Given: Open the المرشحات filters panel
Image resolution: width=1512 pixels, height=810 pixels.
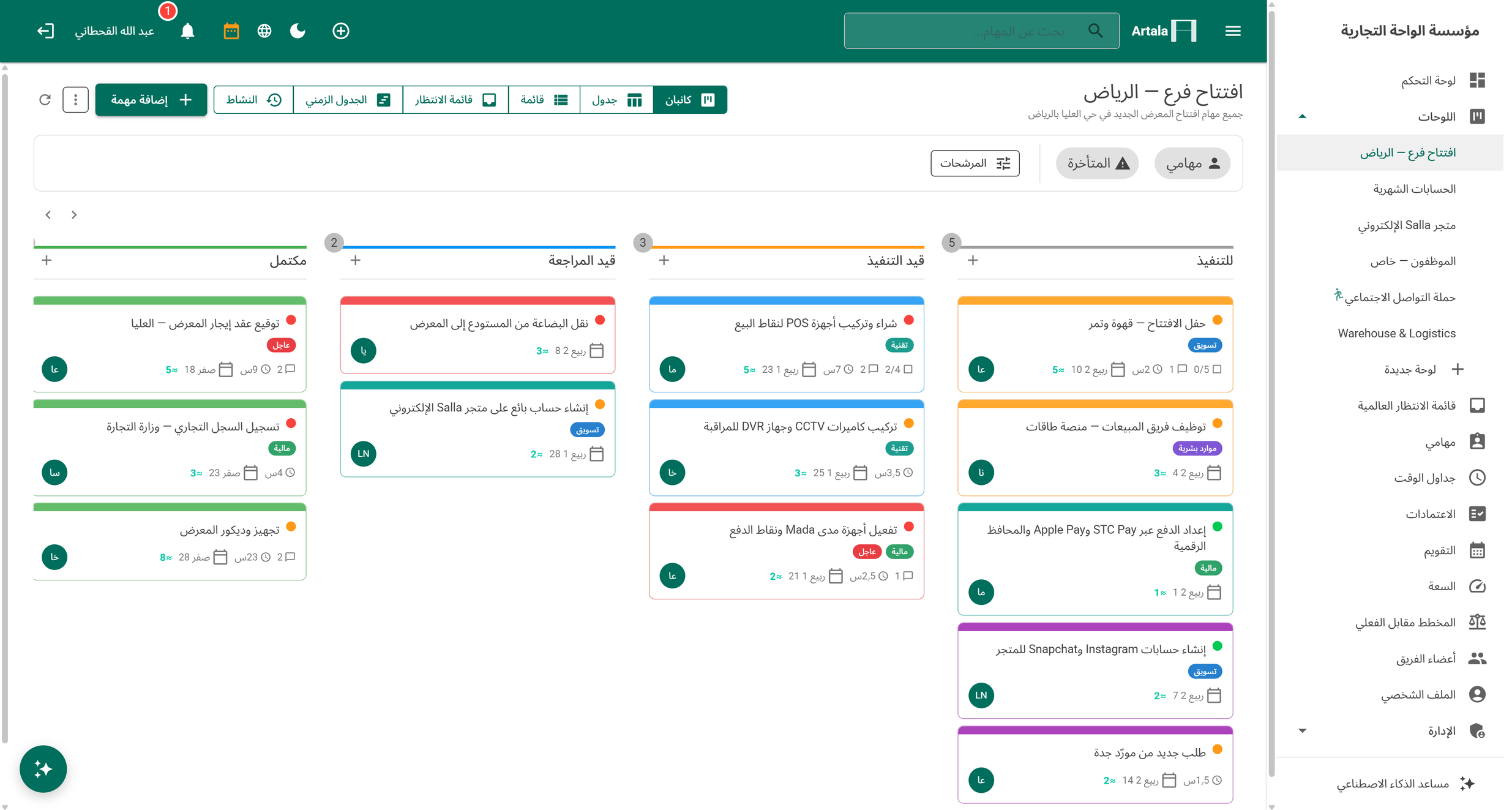Looking at the screenshot, I should click(975, 163).
